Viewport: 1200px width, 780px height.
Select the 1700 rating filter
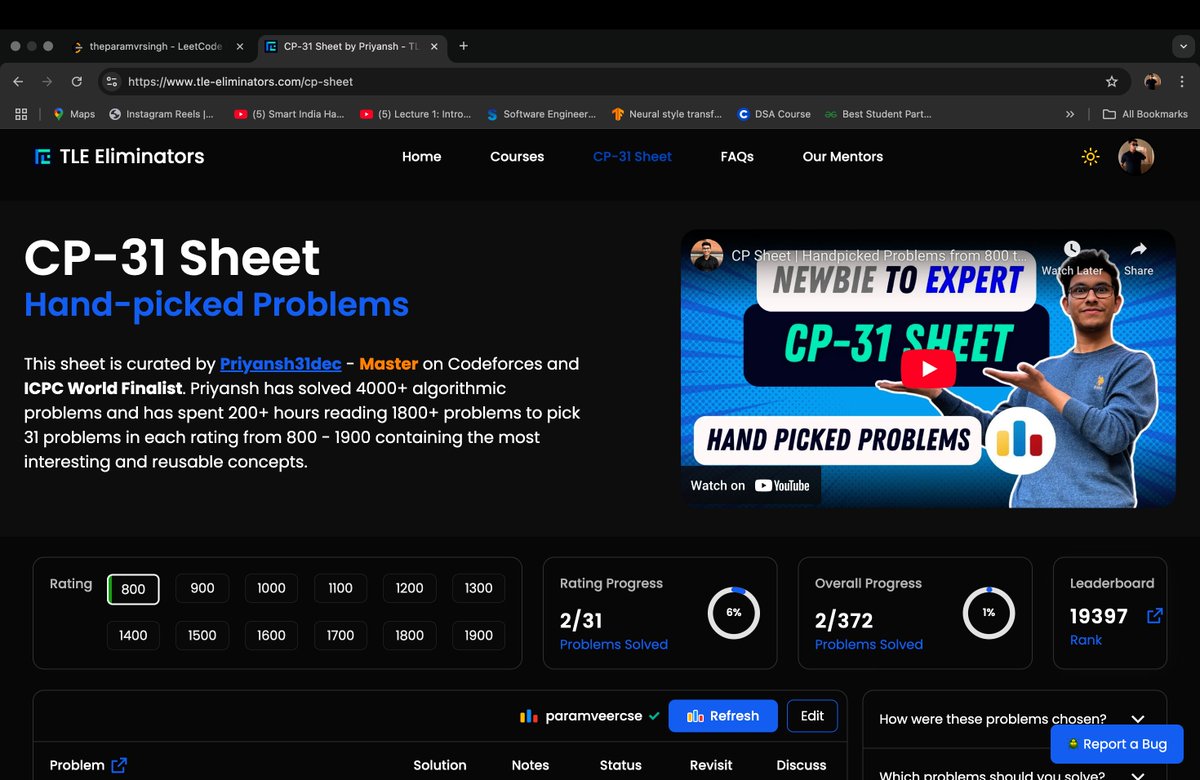pyautogui.click(x=340, y=635)
